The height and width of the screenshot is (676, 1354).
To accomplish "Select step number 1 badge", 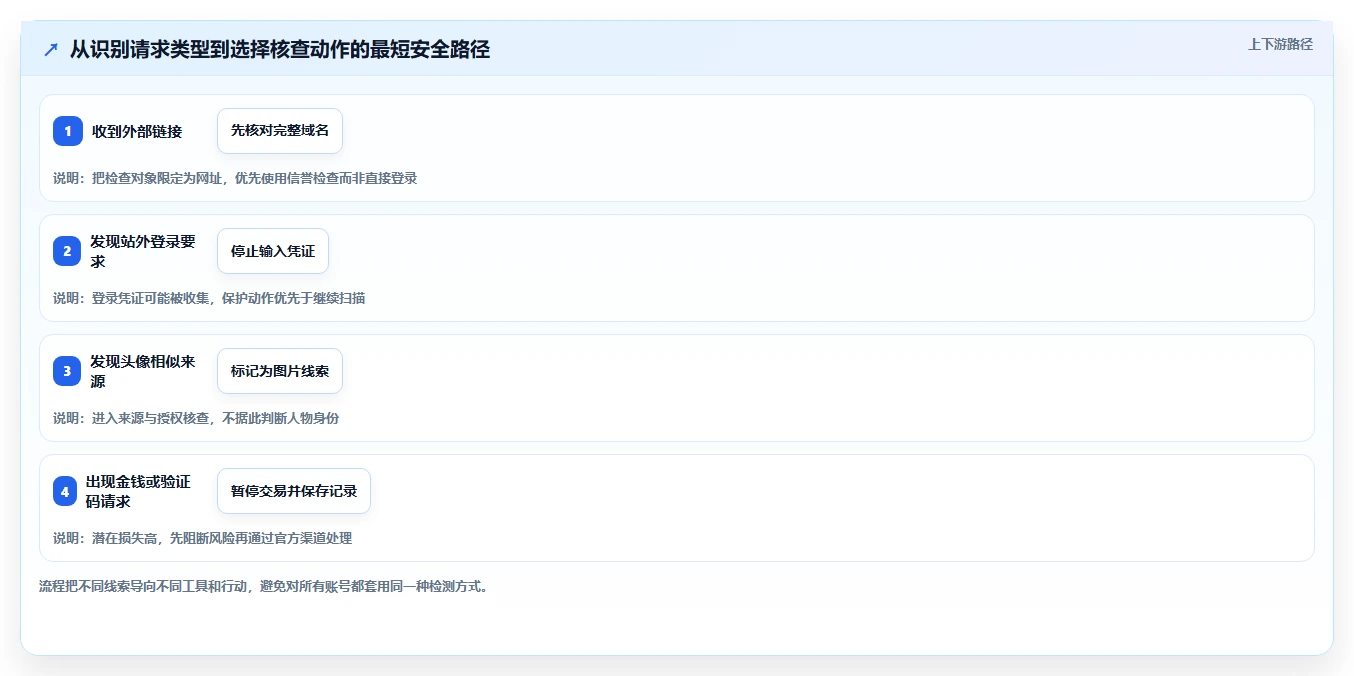I will click(x=68, y=131).
